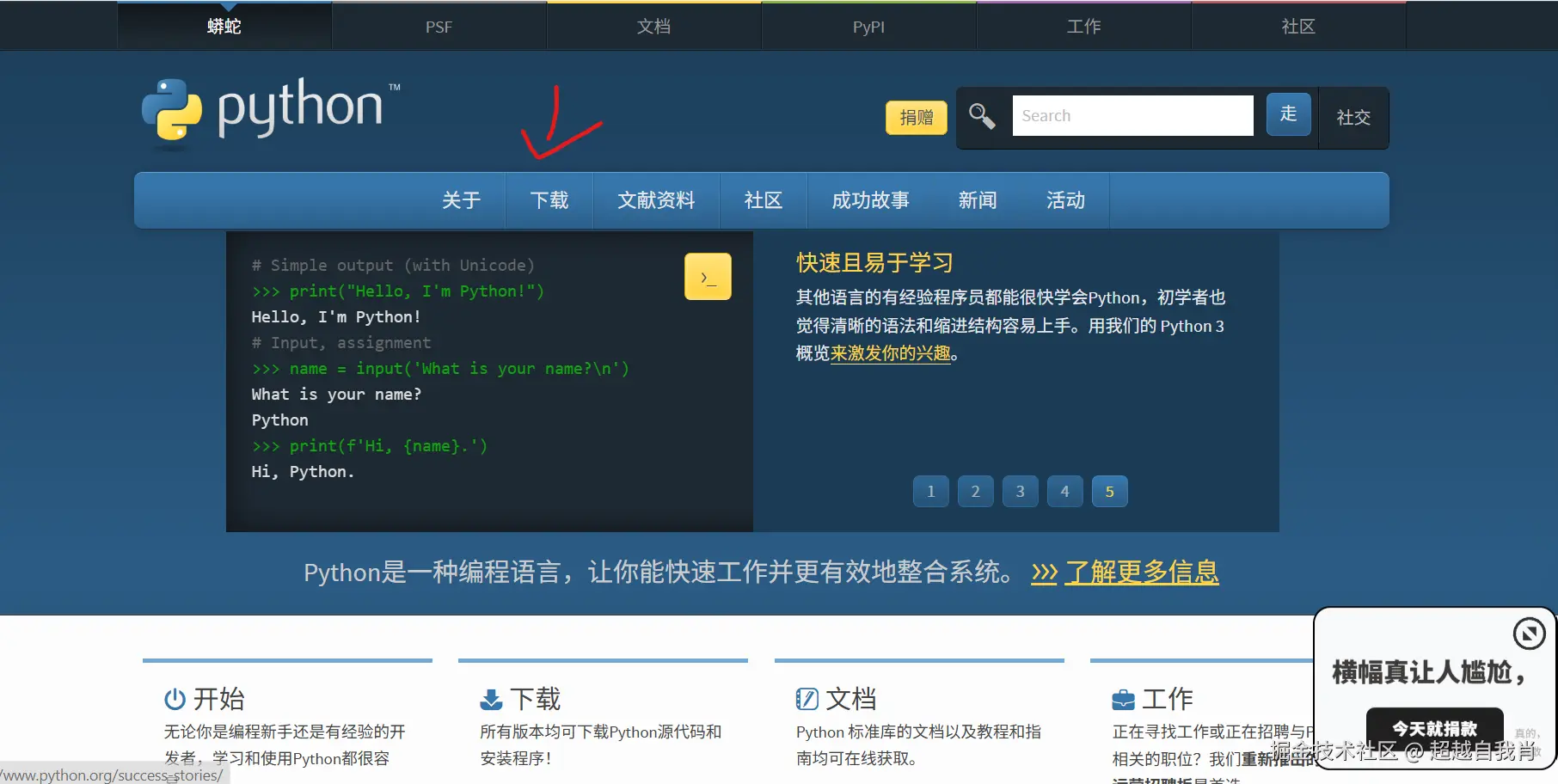Open the 成功故事 menu
The height and width of the screenshot is (784, 1558).
point(871,200)
